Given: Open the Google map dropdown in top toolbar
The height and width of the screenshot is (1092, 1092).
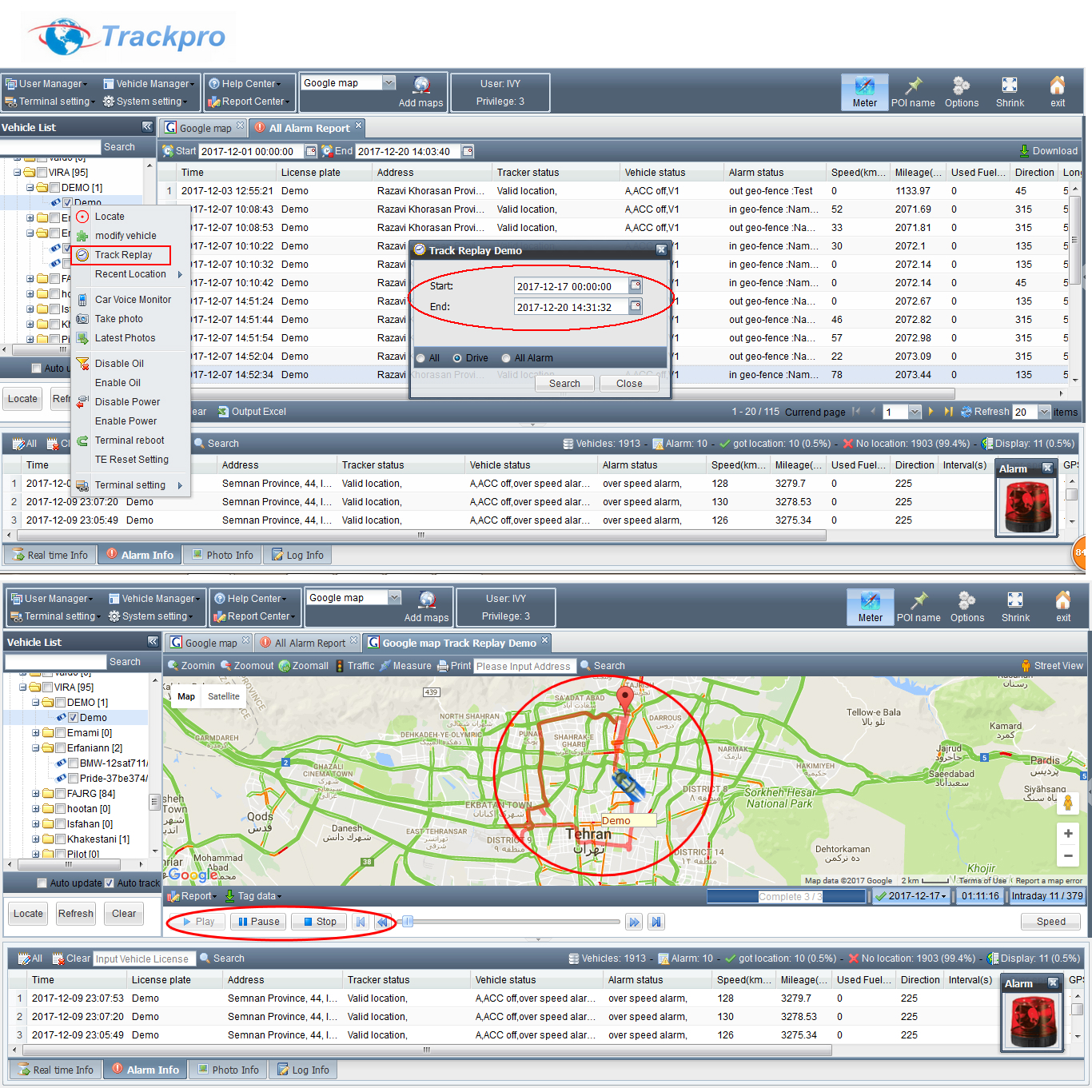Looking at the screenshot, I should coord(389,83).
